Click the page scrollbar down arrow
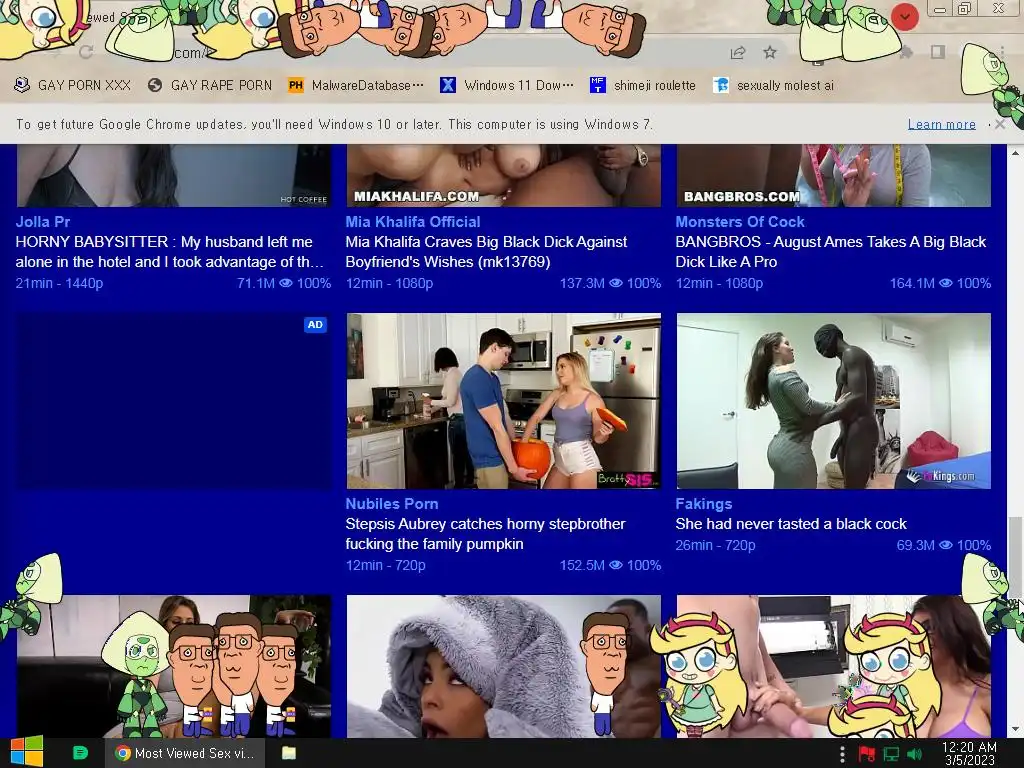Viewport: 1024px width, 768px height. [1015, 729]
